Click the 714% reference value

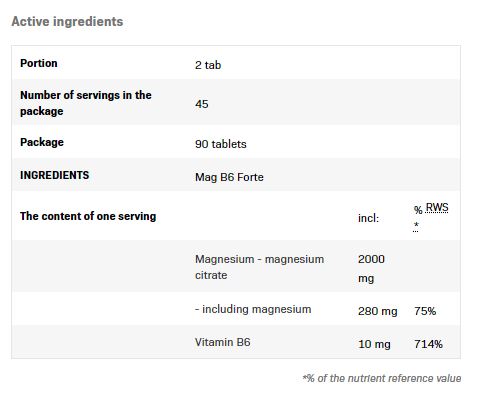pos(428,344)
